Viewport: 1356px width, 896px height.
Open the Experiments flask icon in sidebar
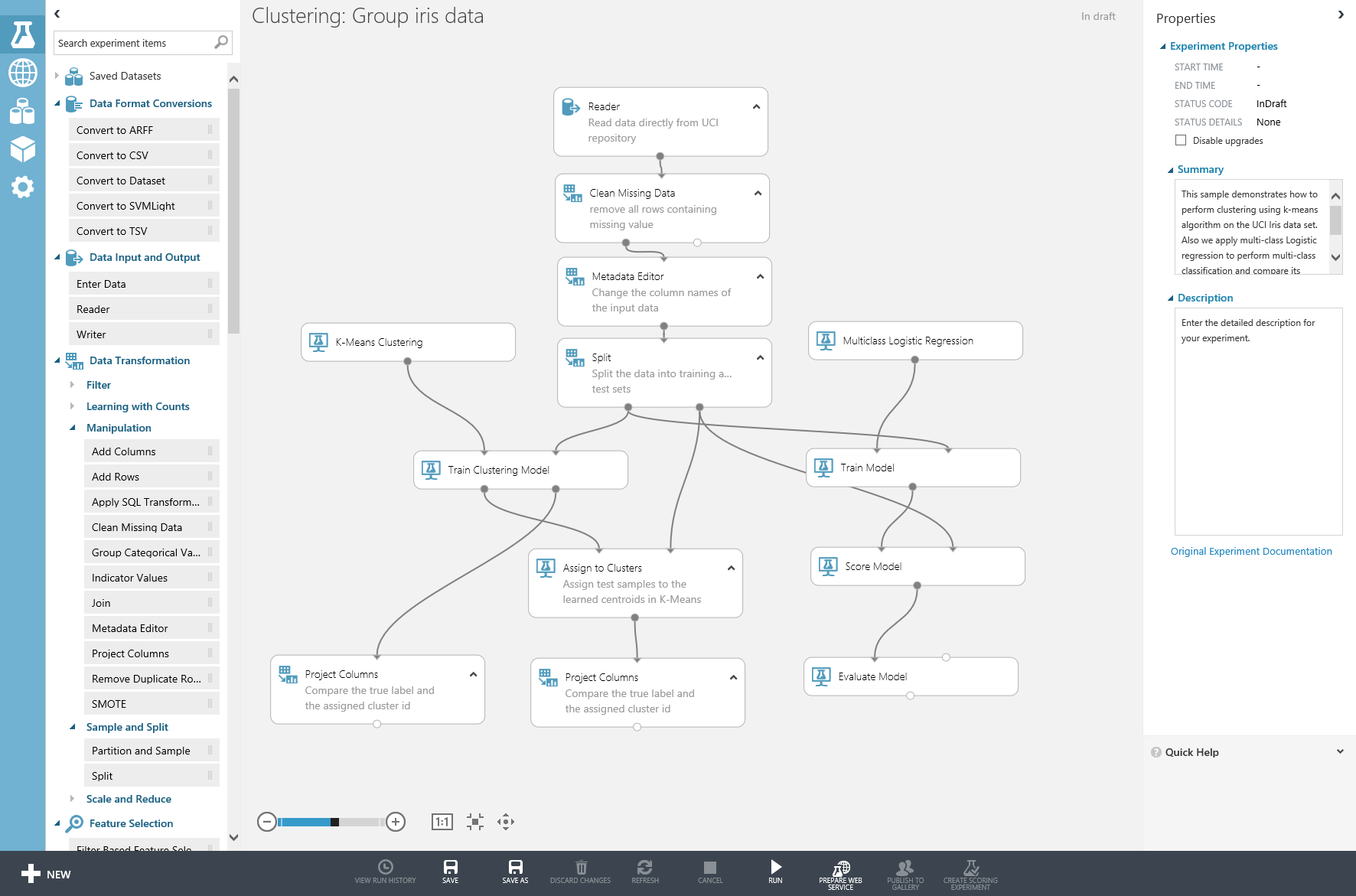tap(22, 35)
